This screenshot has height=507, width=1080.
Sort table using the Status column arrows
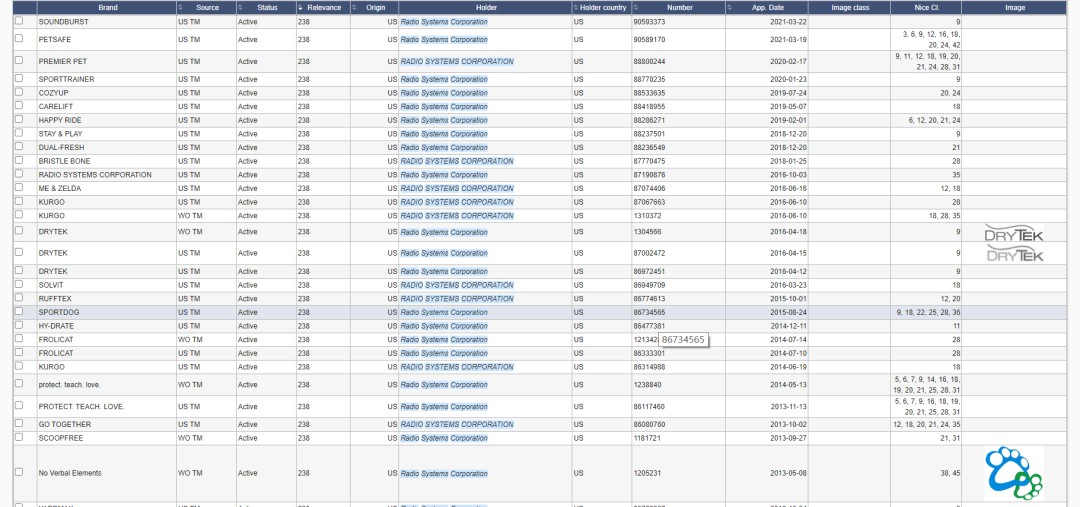coord(240,8)
